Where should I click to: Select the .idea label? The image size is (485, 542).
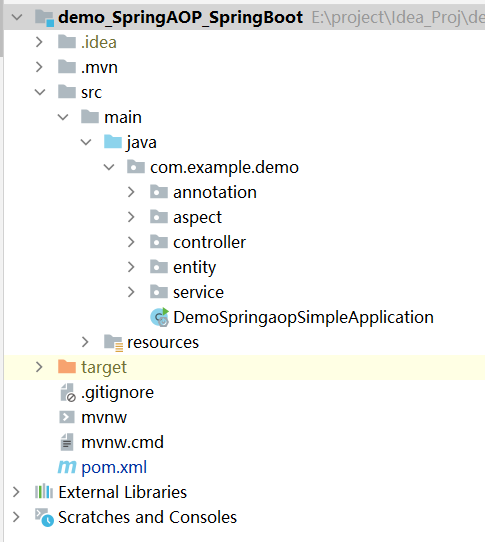[x=99, y=42]
